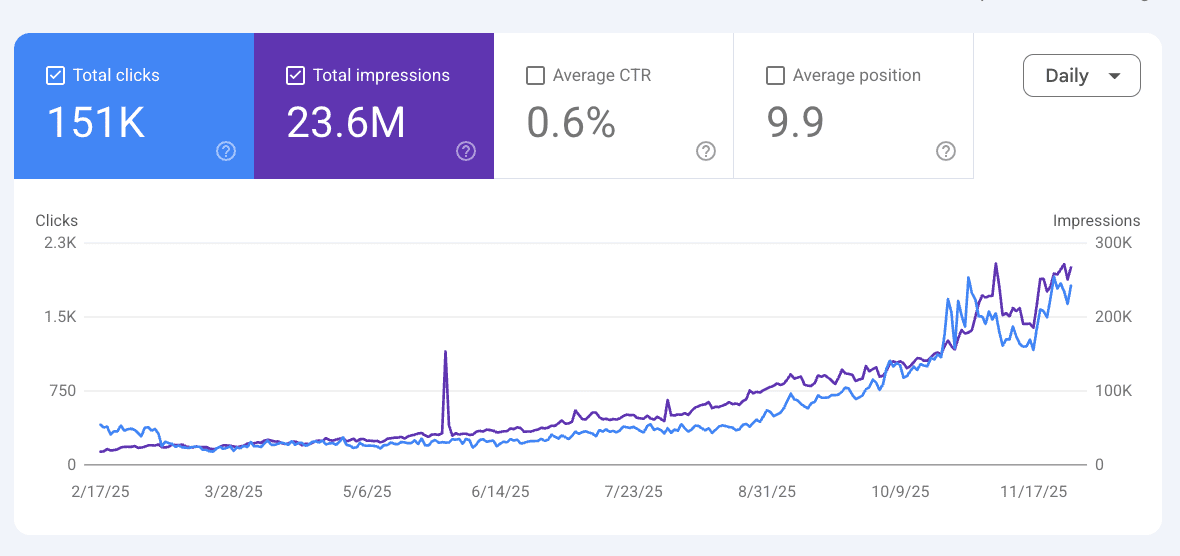Uncheck the Total impressions checkbox
Screen dimensions: 1180x556
coord(295,75)
